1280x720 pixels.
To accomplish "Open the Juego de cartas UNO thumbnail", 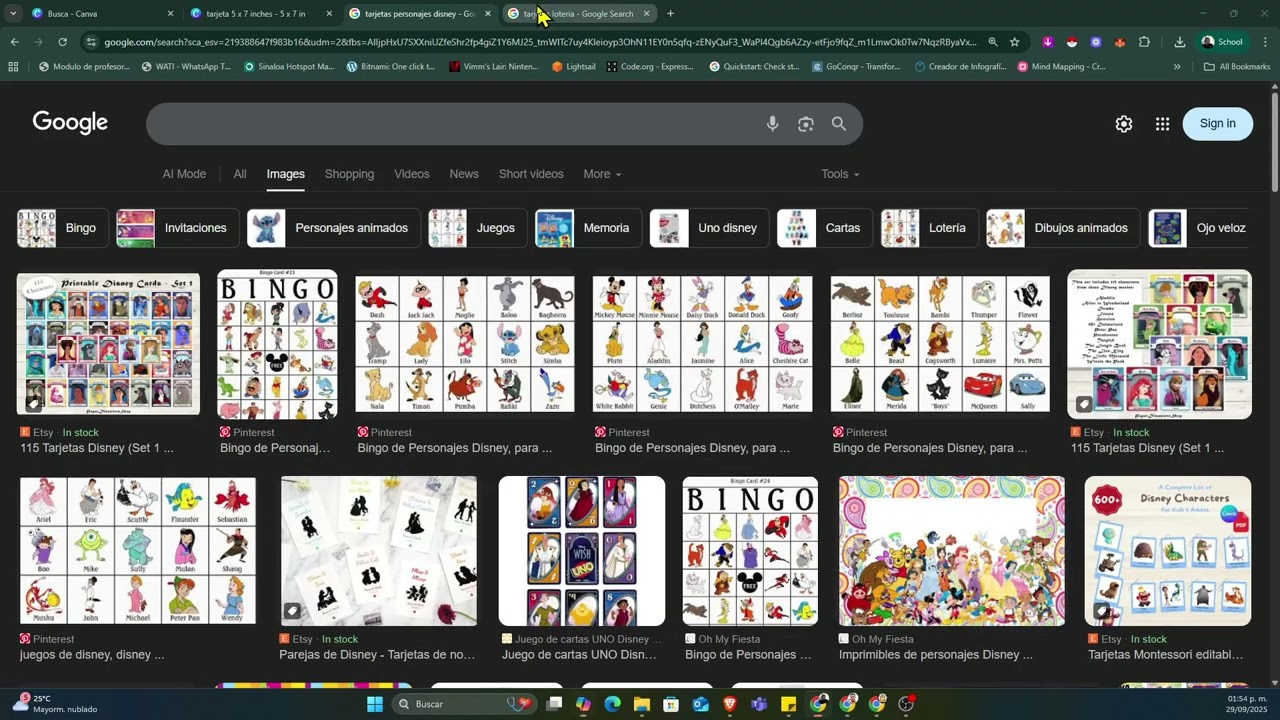I will click(582, 551).
